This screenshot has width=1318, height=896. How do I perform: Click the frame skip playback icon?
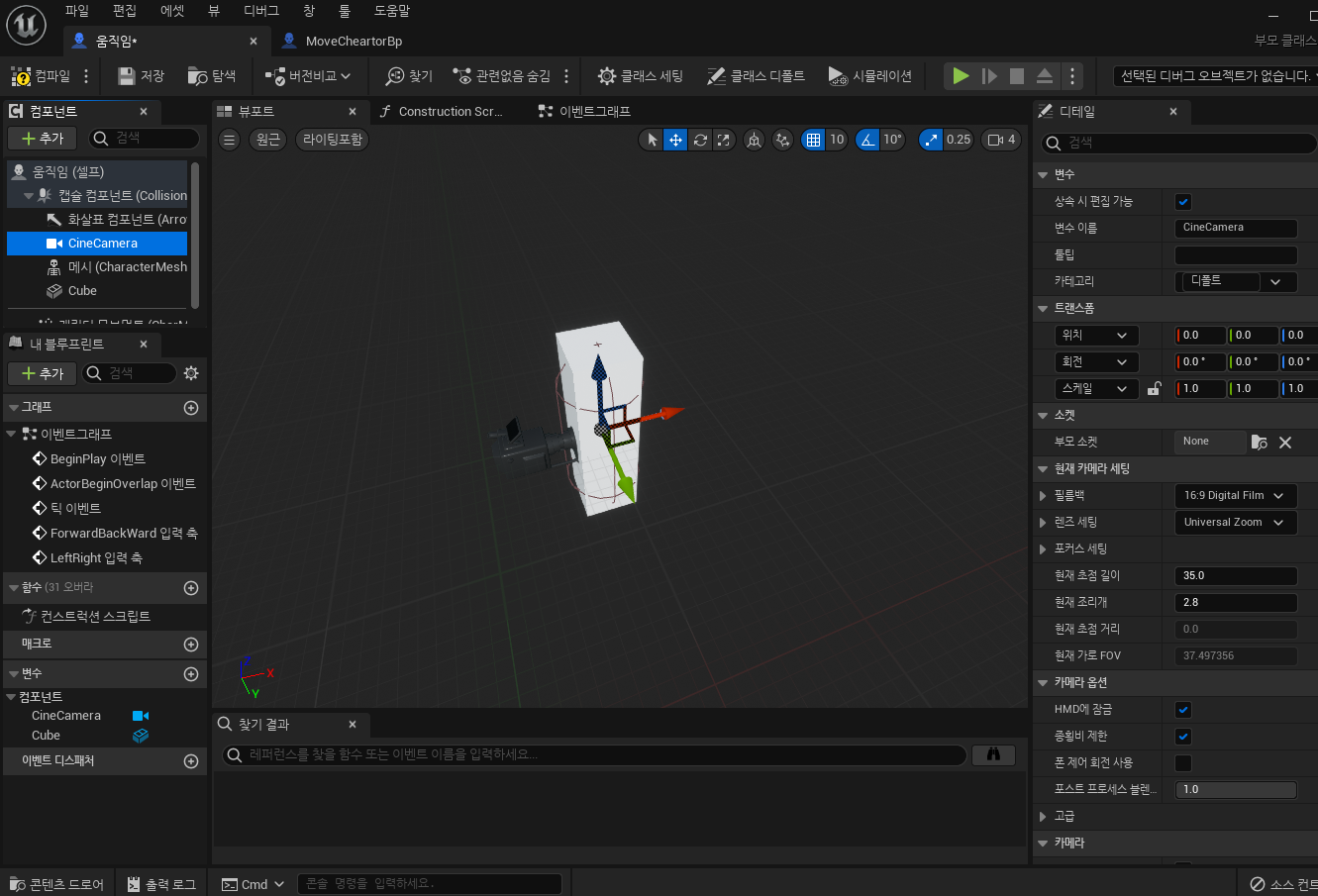tap(989, 76)
